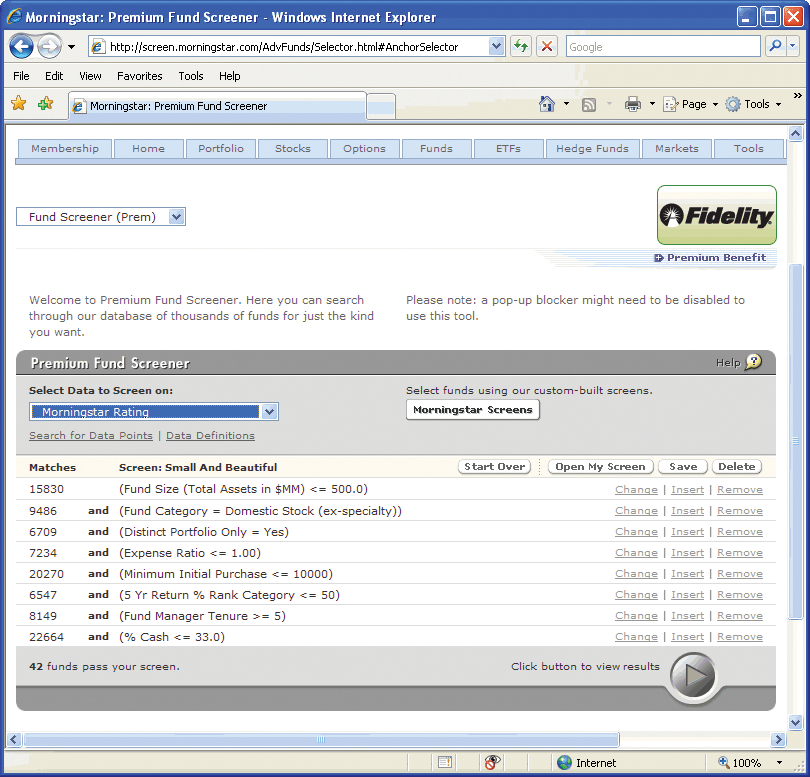This screenshot has width=810, height=777.
Task: Expand the address bar URL dropdown
Action: tap(497, 46)
